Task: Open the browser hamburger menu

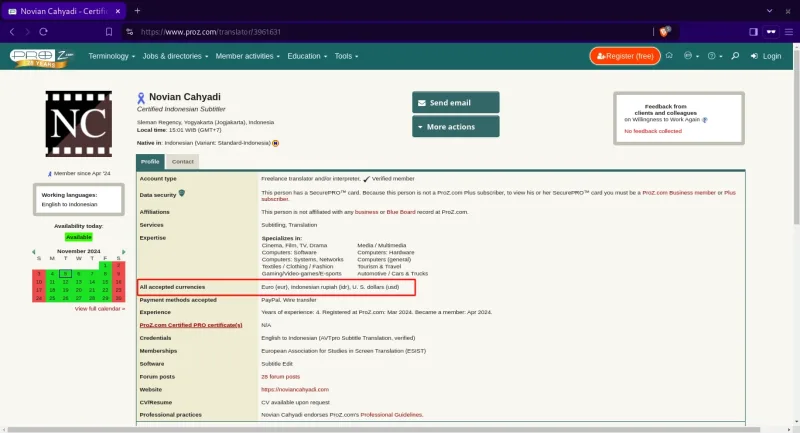Action: [x=789, y=32]
